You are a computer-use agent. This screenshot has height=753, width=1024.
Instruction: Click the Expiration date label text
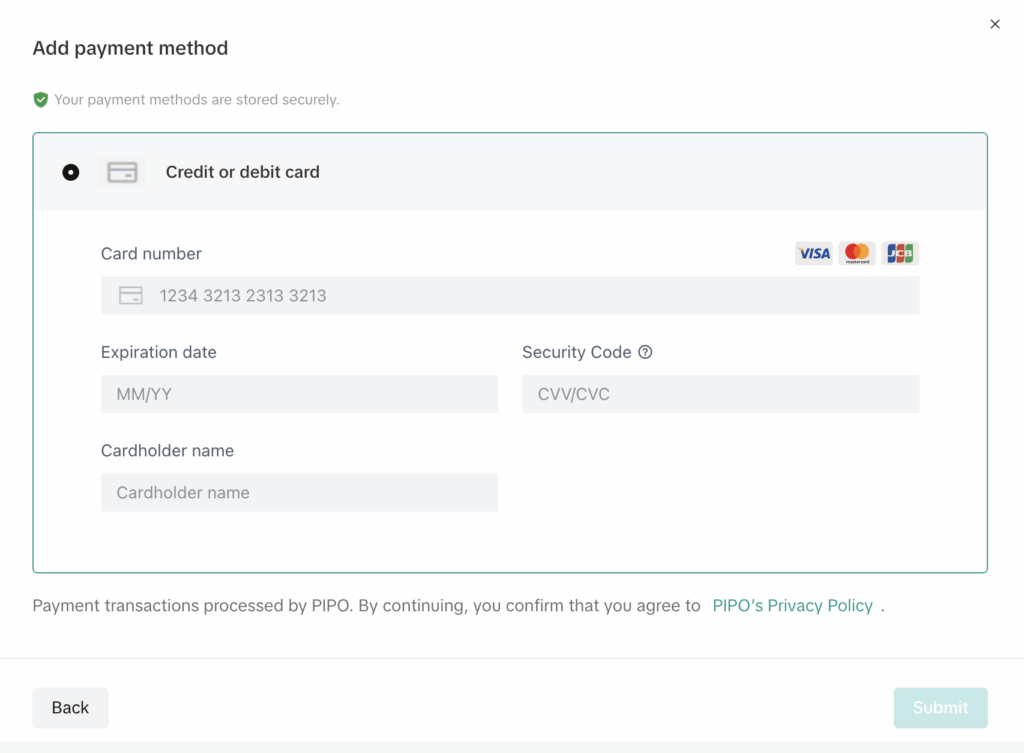[158, 352]
